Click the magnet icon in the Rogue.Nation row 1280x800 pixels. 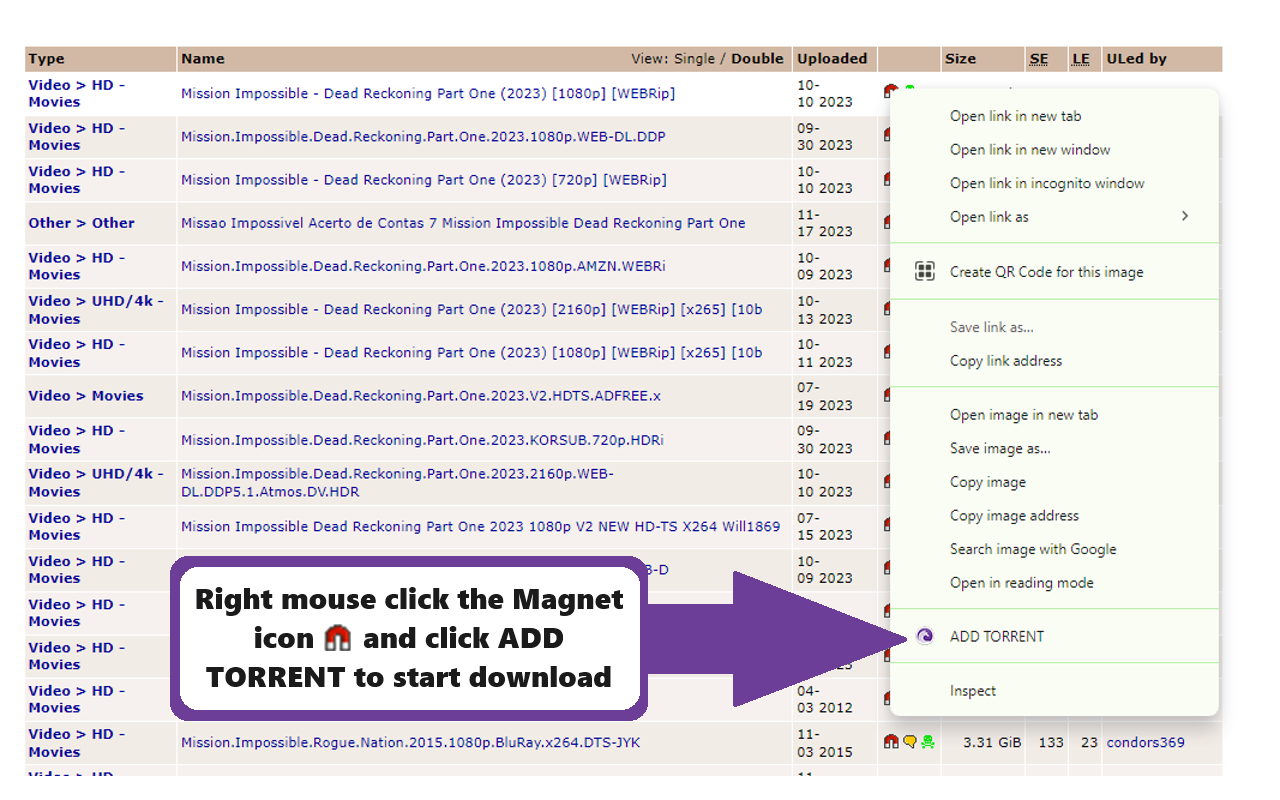(891, 742)
